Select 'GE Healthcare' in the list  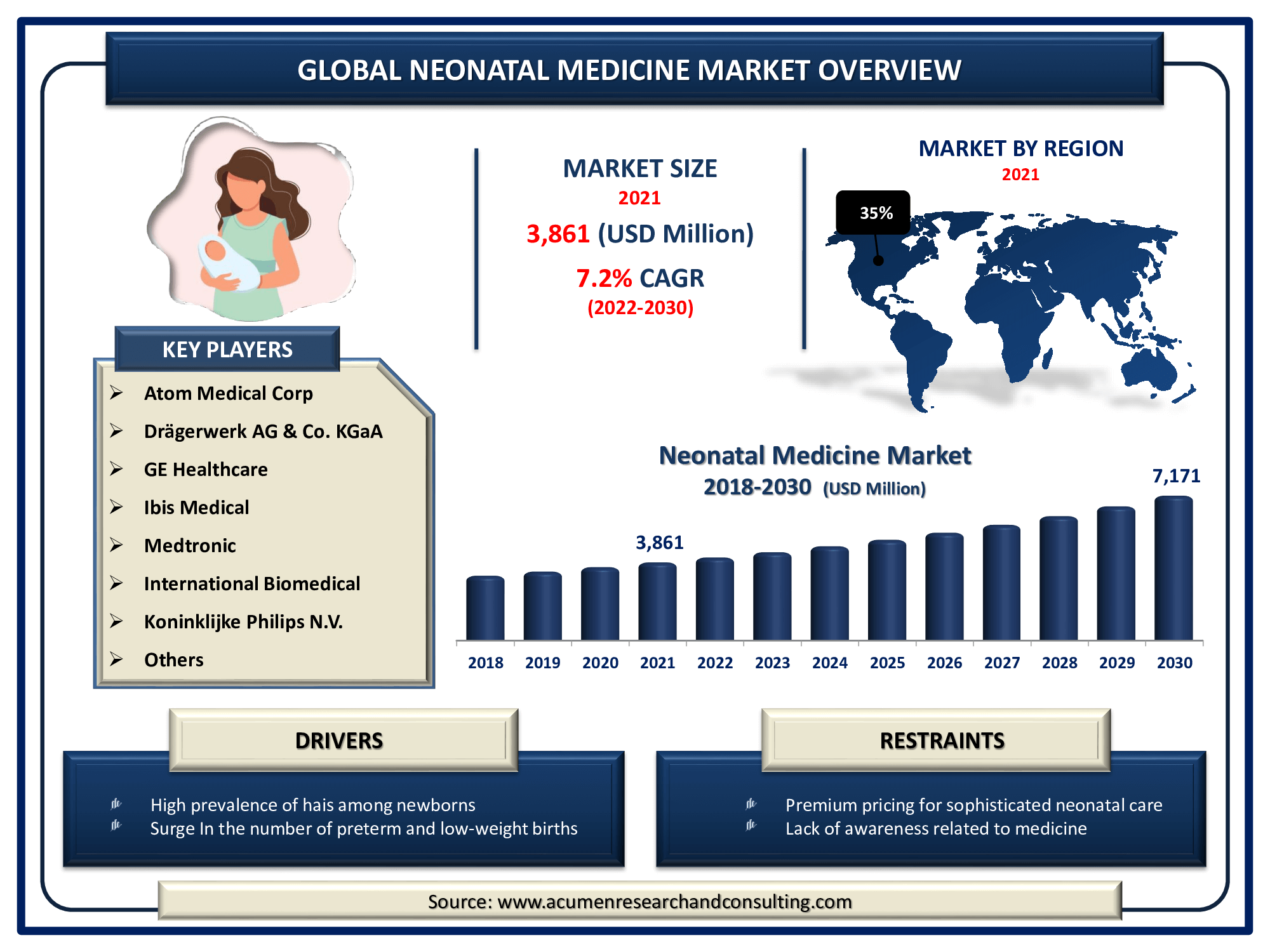206,470
